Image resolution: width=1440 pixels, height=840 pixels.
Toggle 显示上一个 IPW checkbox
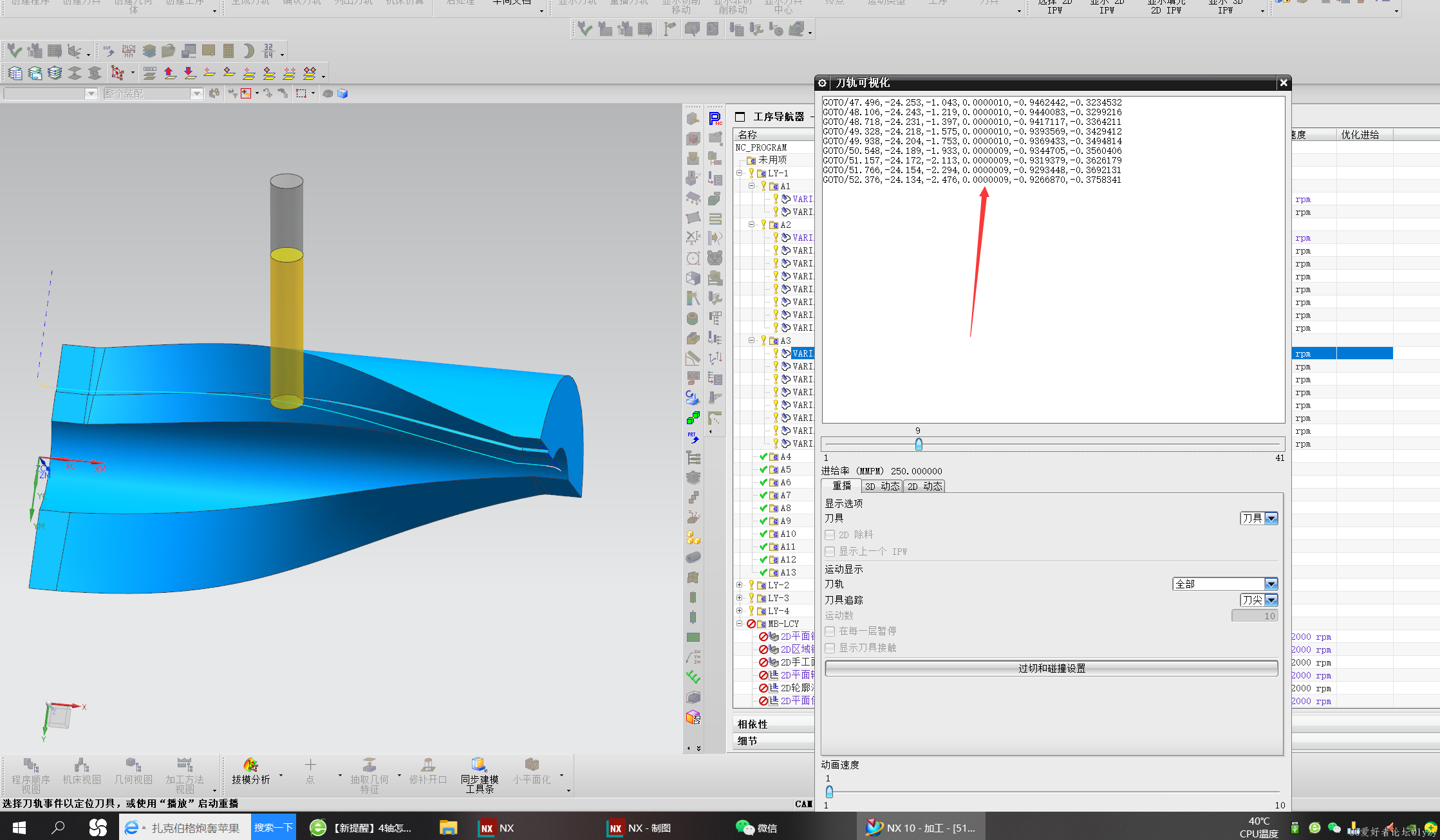(x=830, y=552)
